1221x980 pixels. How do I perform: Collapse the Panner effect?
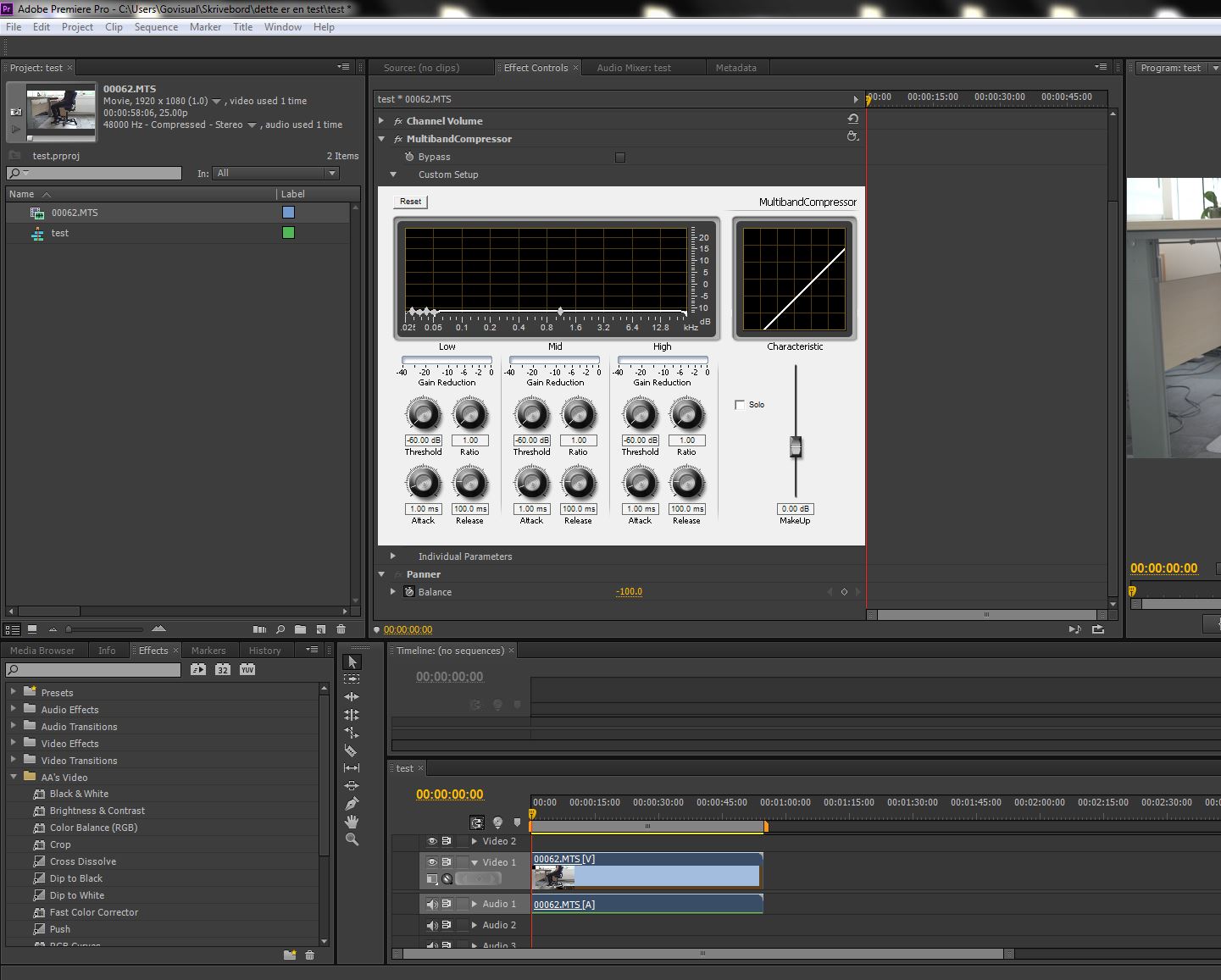(x=381, y=574)
